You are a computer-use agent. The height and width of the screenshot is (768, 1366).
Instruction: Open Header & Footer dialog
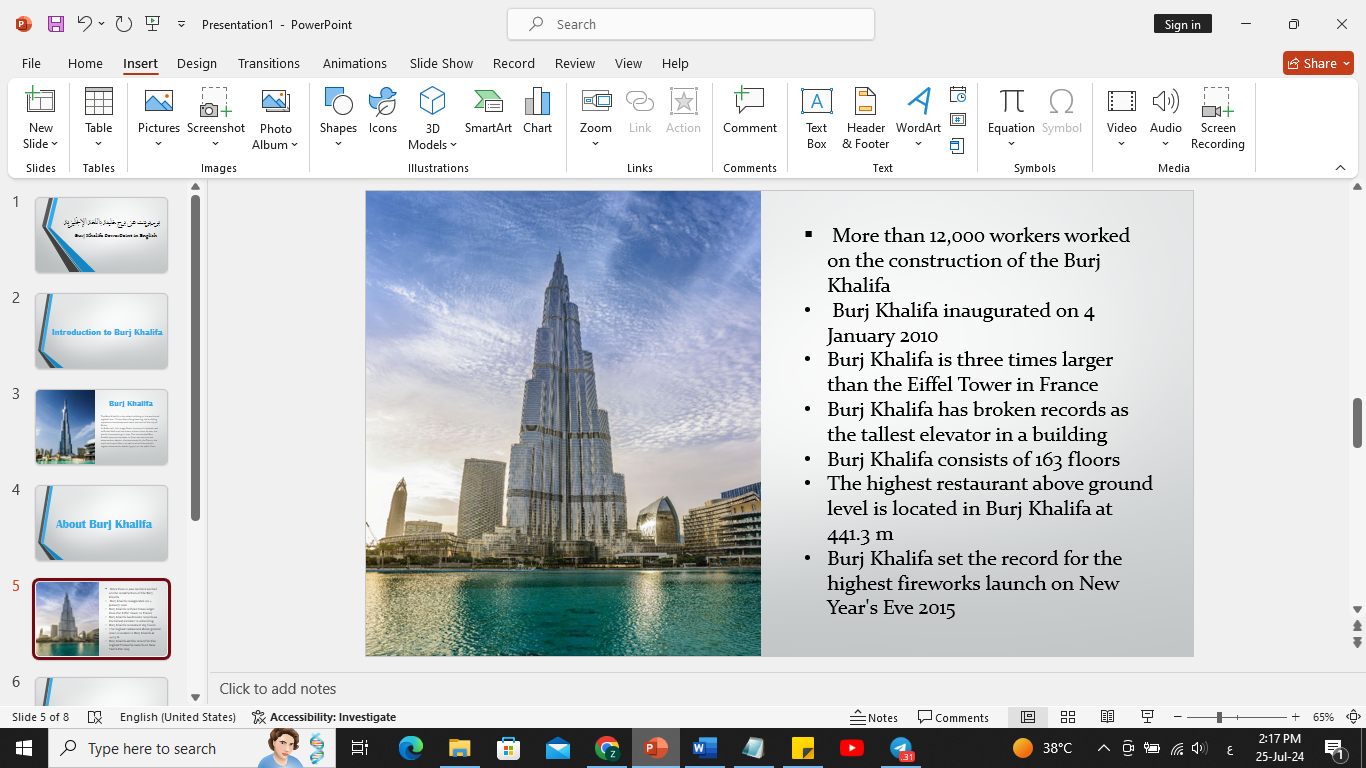pos(865,118)
